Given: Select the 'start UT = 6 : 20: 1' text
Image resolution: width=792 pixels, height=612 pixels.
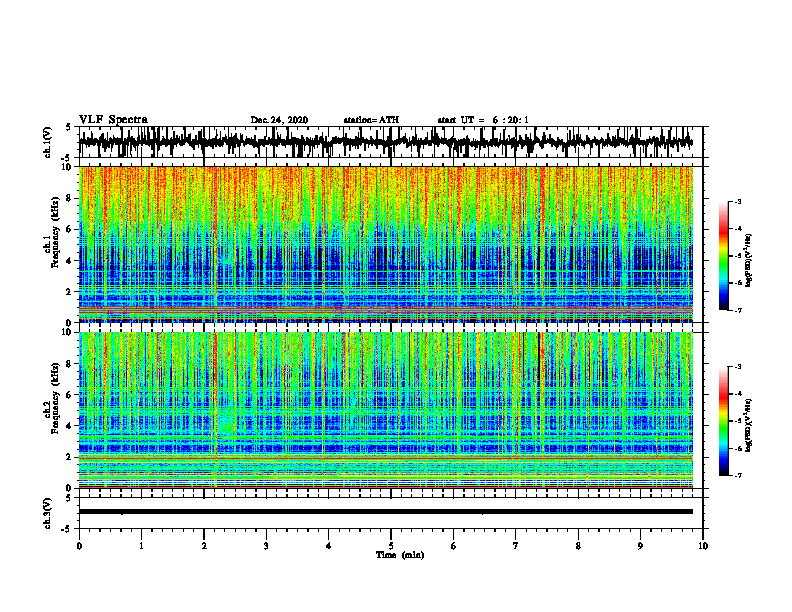Looking at the screenshot, I should tap(483, 120).
